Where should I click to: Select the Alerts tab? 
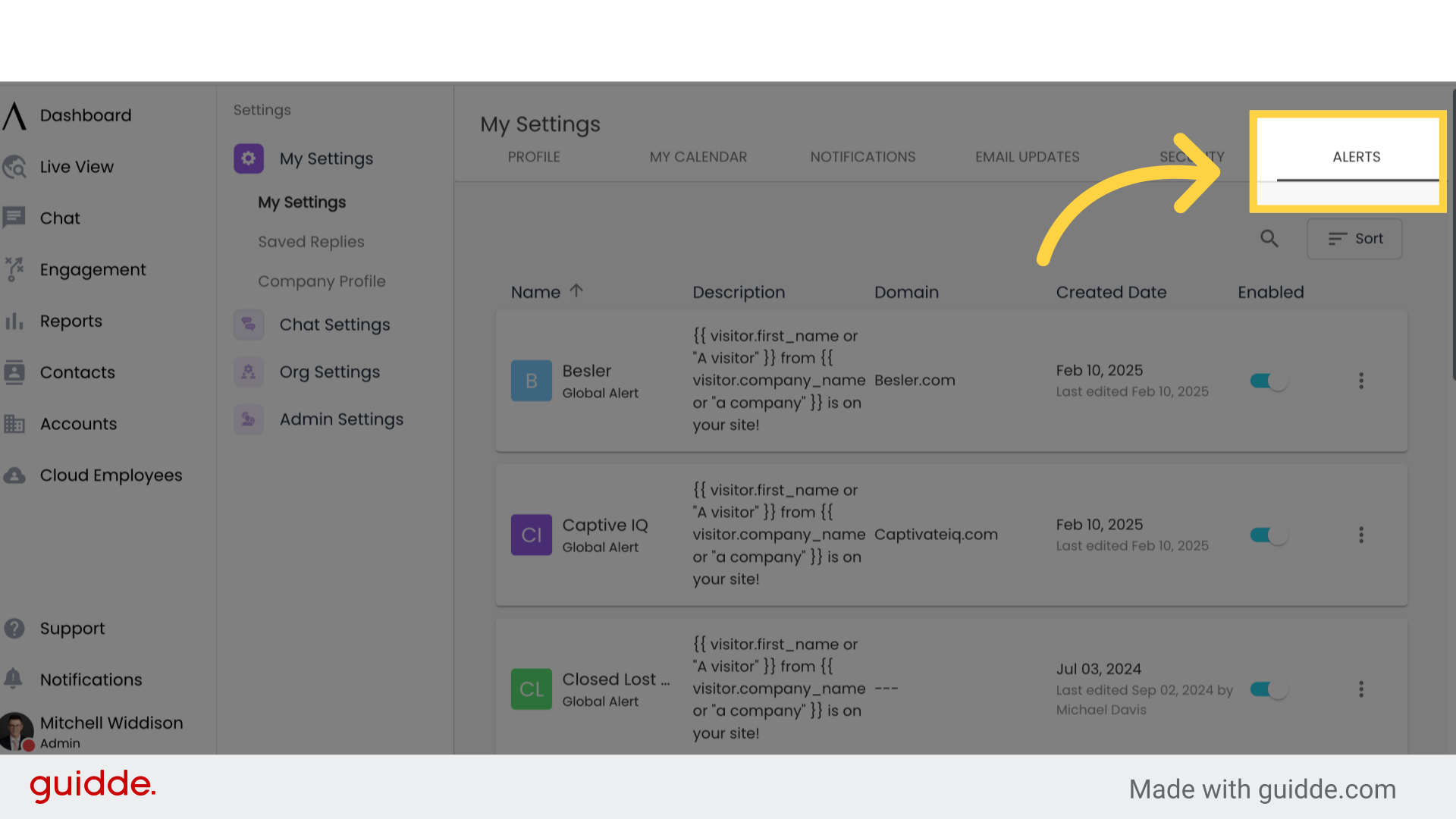coord(1357,157)
